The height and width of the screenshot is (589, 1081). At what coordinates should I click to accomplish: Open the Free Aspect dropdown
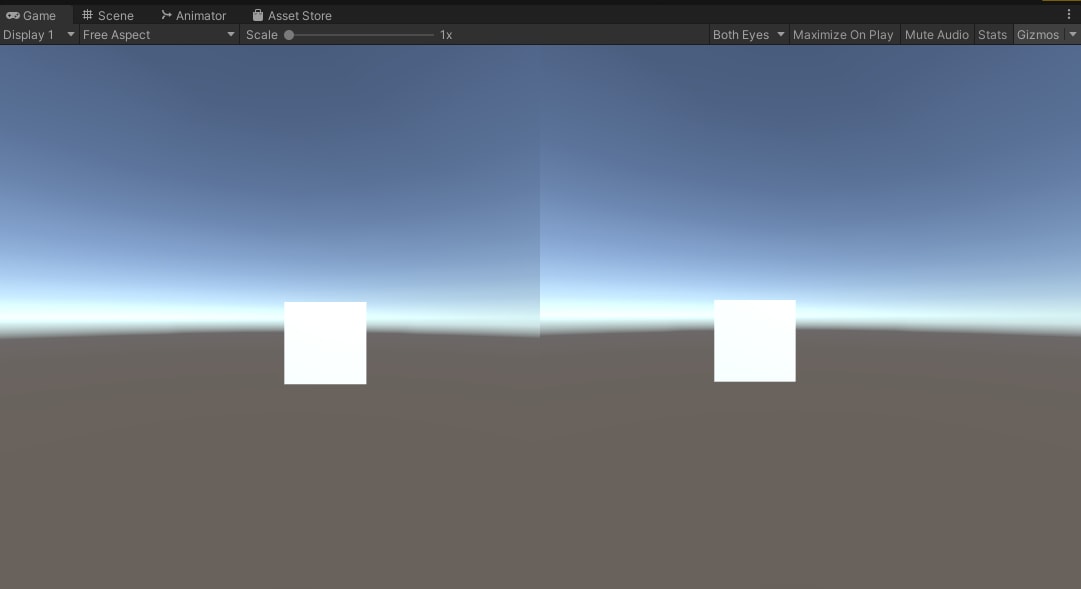click(x=159, y=34)
